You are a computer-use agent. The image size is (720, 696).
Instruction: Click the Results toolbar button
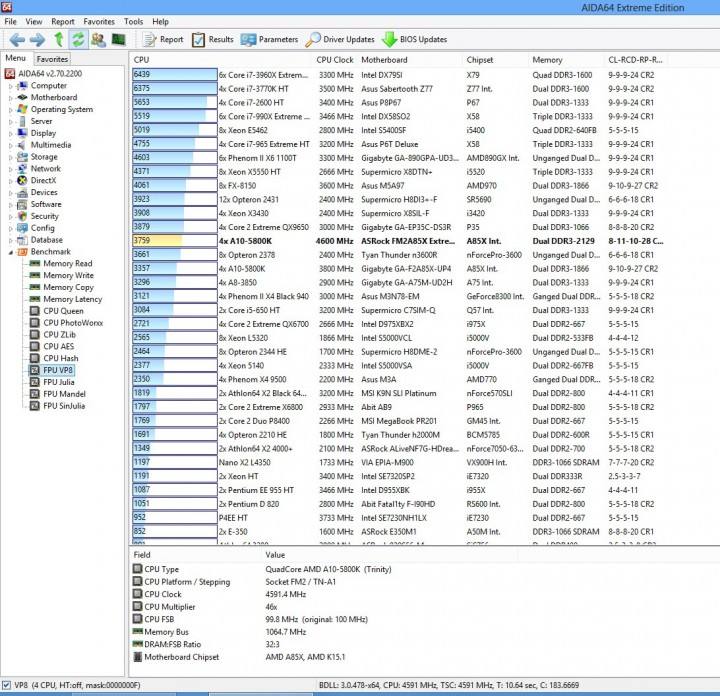pyautogui.click(x=213, y=39)
